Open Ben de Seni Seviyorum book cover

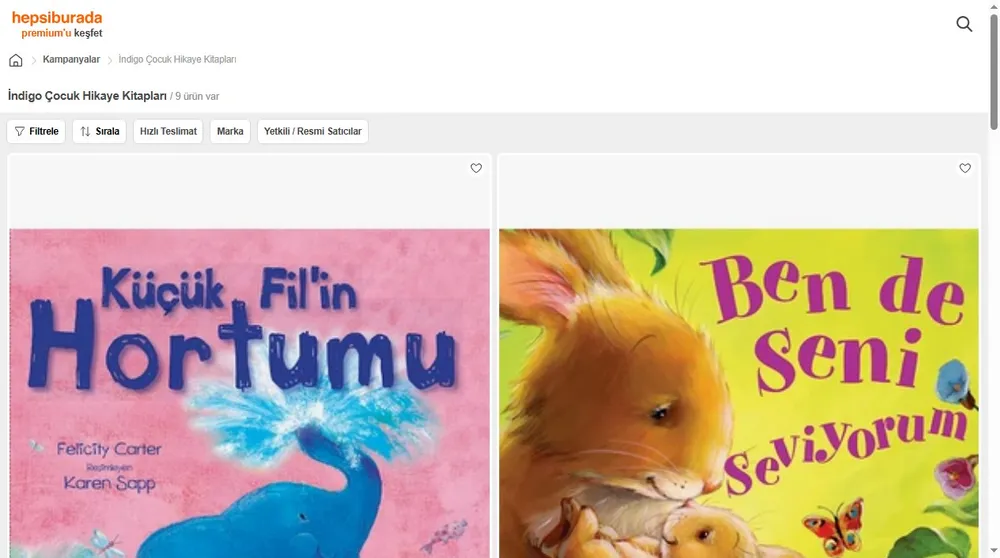point(739,393)
